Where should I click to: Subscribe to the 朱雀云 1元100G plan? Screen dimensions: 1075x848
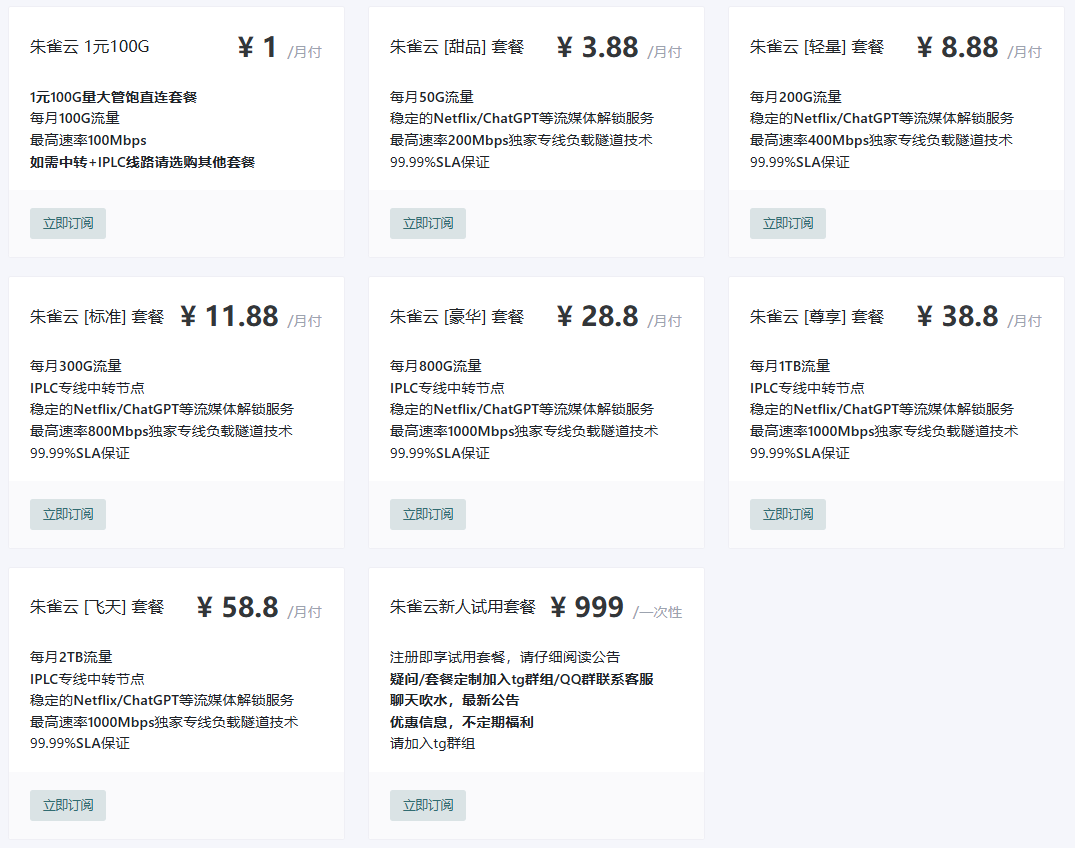[68, 223]
